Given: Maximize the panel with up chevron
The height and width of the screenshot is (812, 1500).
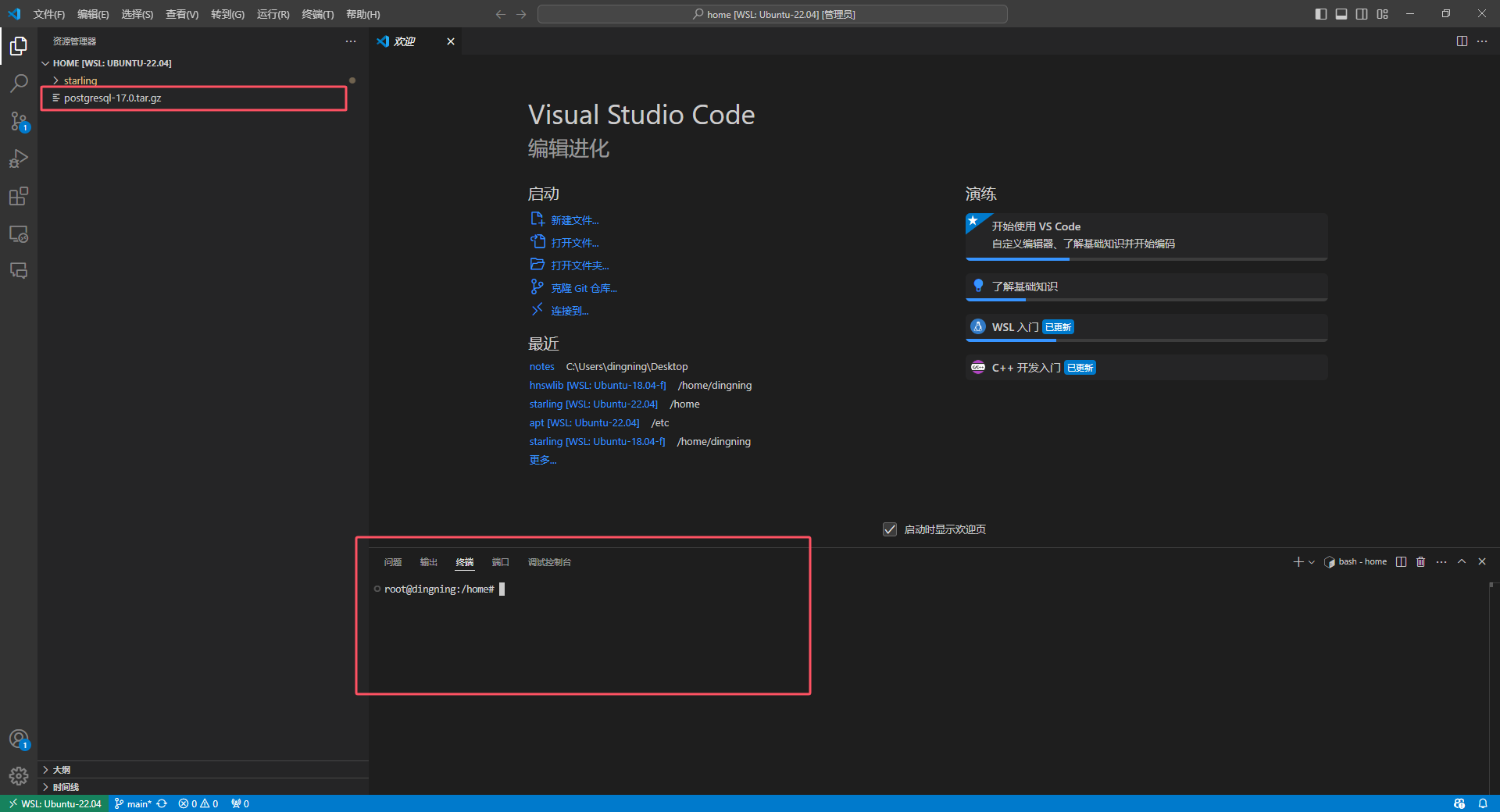Looking at the screenshot, I should (x=1462, y=561).
